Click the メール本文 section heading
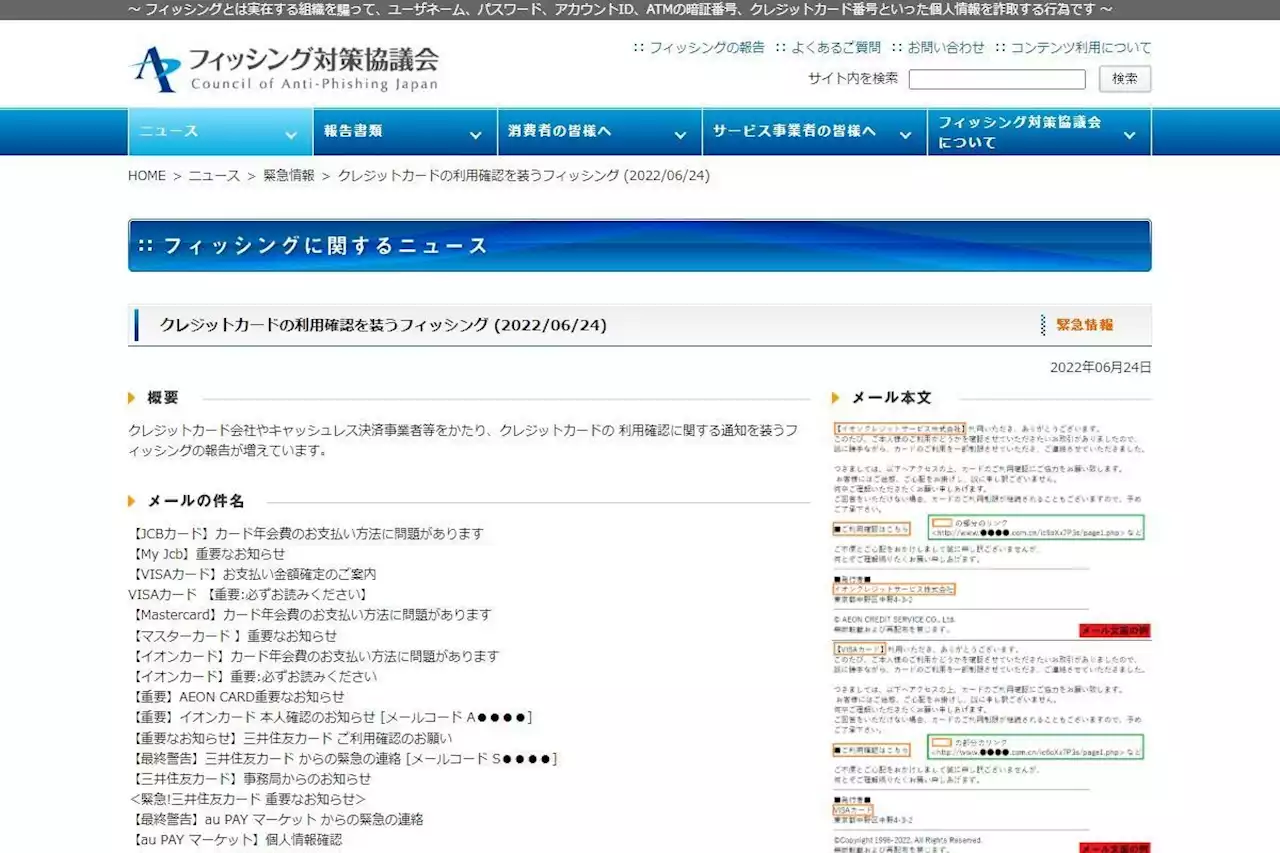The image size is (1280, 853). point(891,397)
